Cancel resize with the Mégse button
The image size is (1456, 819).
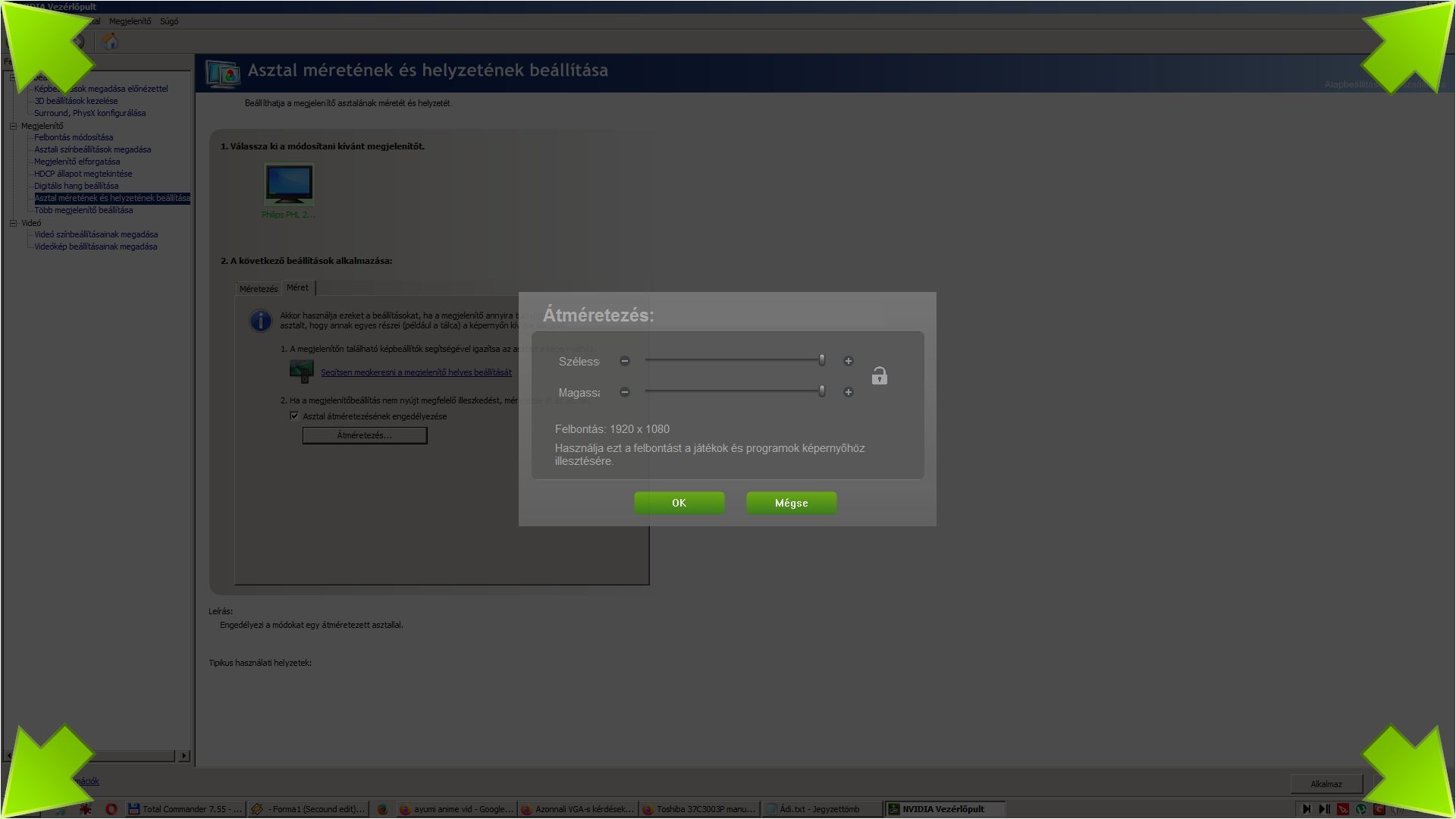[791, 503]
